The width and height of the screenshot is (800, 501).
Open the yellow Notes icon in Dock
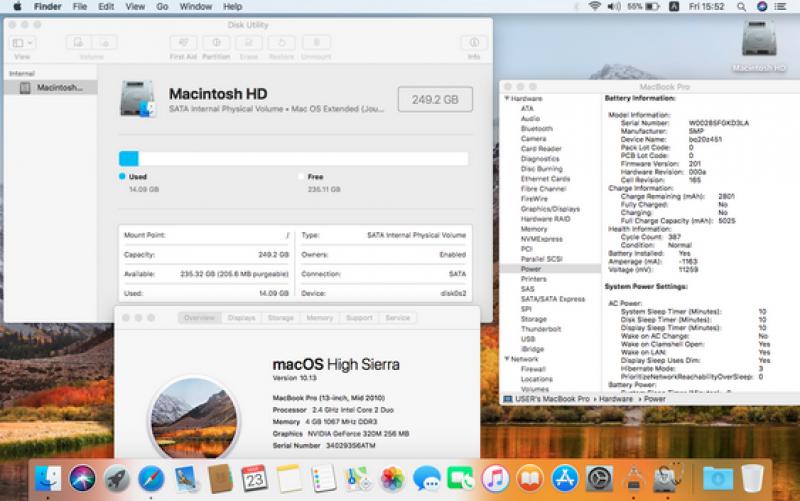289,479
